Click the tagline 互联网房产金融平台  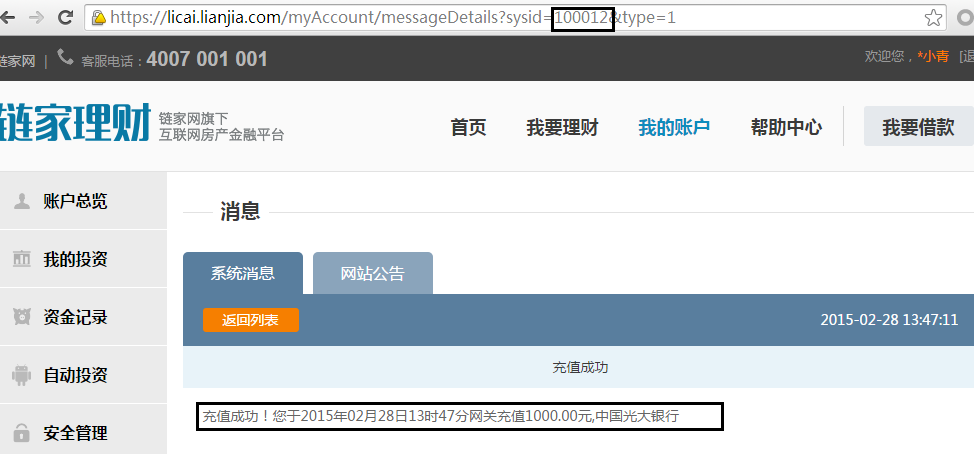point(221,135)
